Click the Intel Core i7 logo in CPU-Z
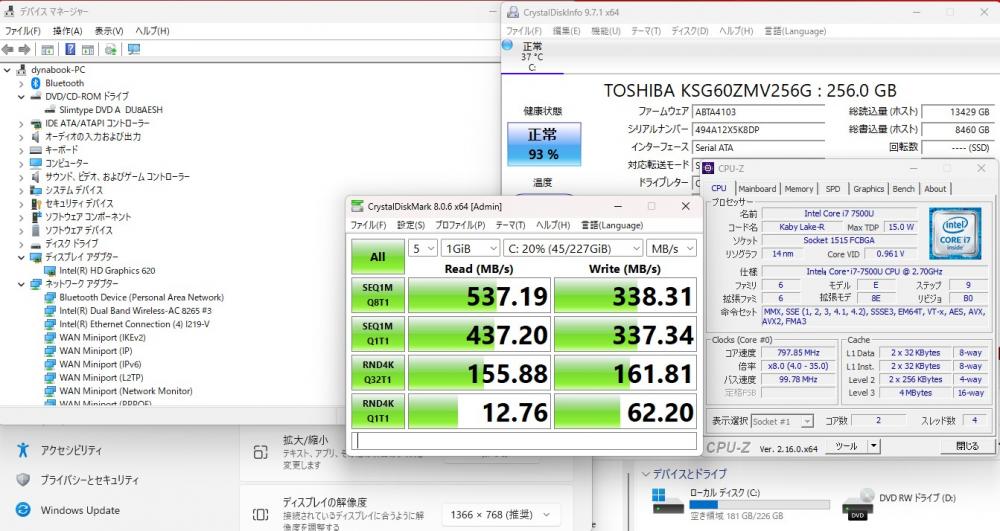The height and width of the screenshot is (531, 1000). pos(954,231)
